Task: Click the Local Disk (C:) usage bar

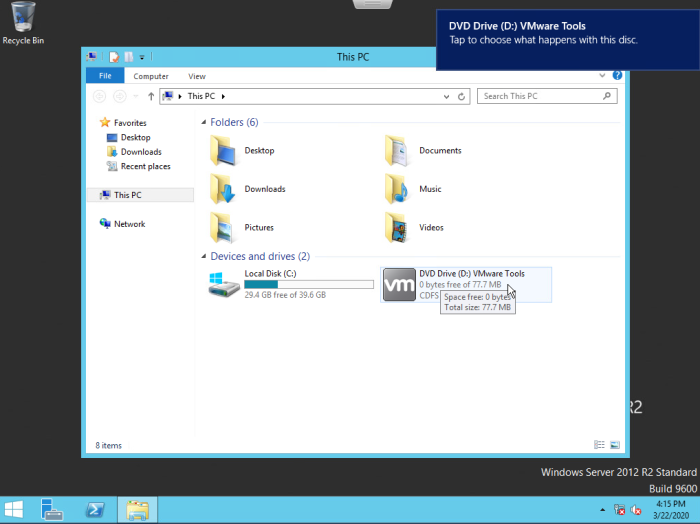Action: tap(309, 284)
